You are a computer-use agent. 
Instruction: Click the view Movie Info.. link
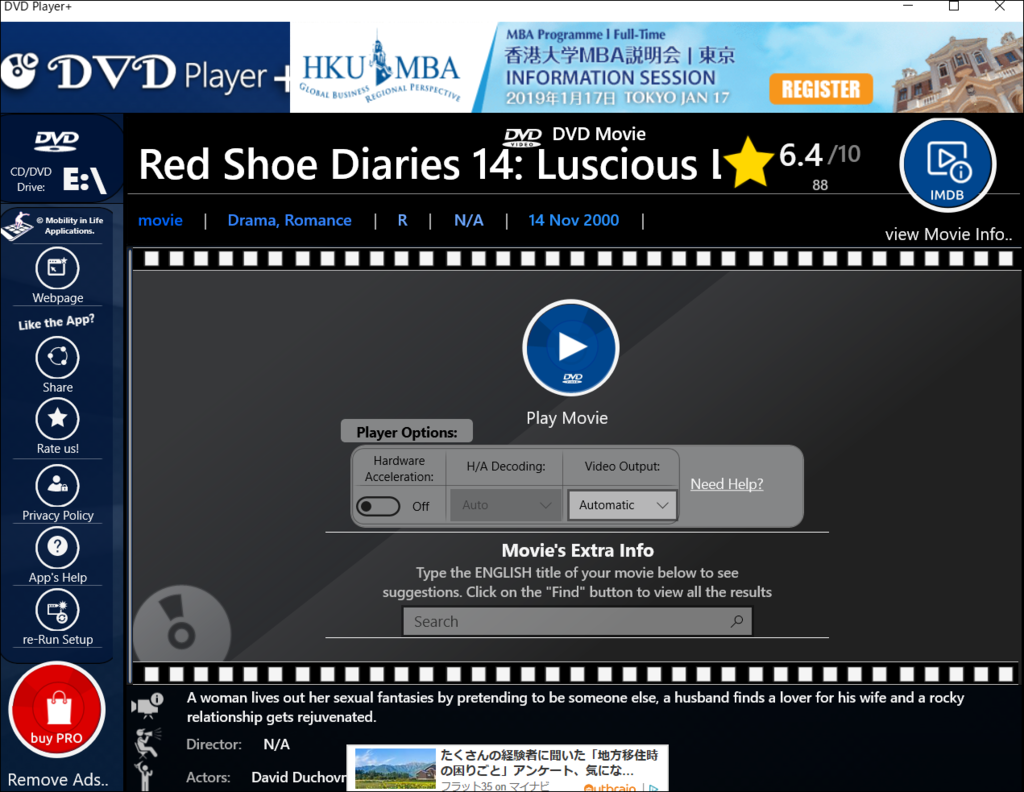tap(948, 234)
